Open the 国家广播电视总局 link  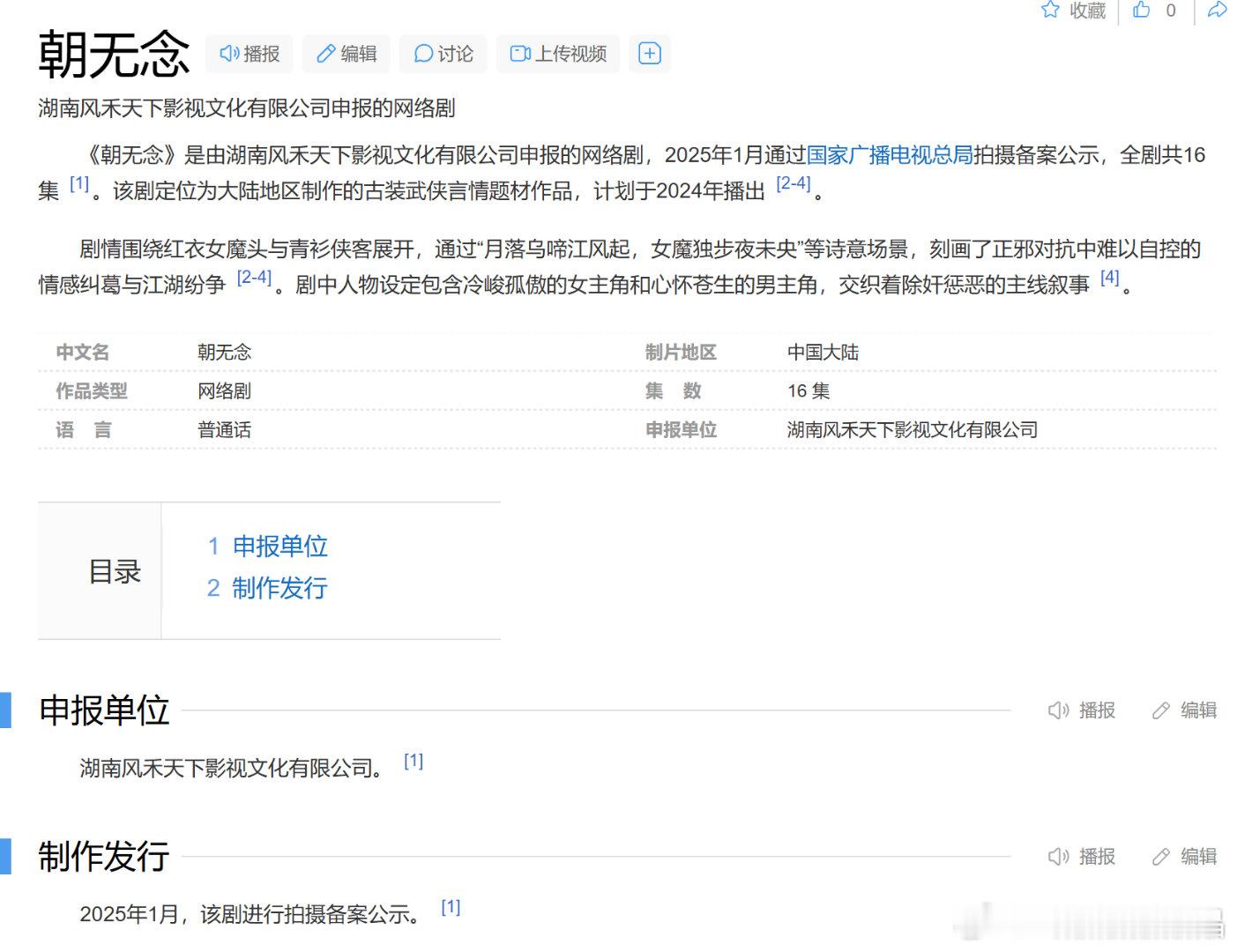click(x=890, y=155)
